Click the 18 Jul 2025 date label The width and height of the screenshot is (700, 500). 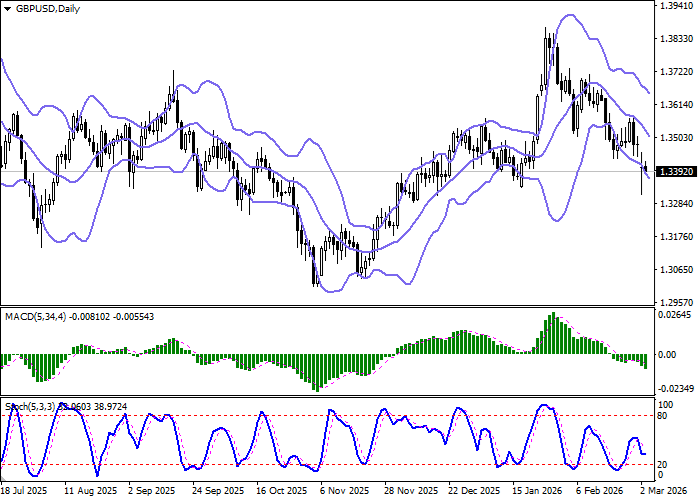click(x=24, y=491)
